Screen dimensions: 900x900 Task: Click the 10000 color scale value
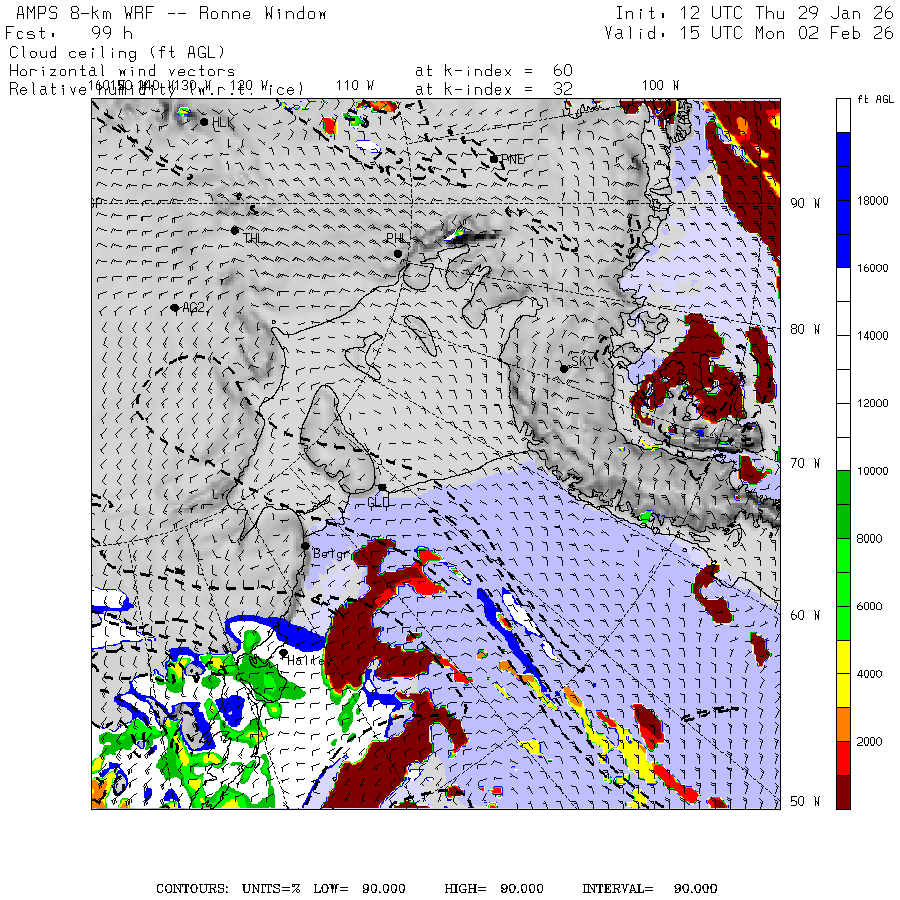click(x=872, y=471)
